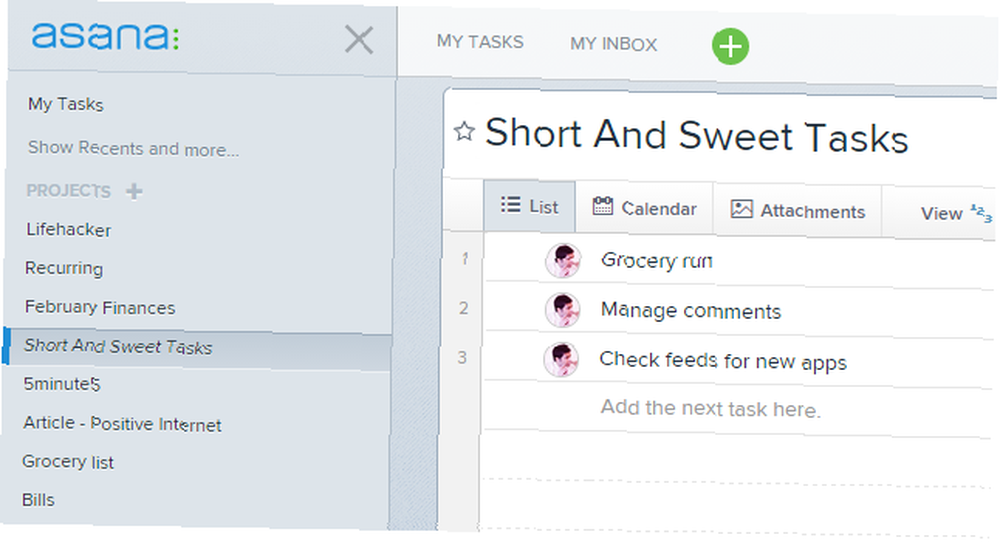Screen dimensions: 1000x543
Task: Click the Add the next task field
Action: click(710, 408)
